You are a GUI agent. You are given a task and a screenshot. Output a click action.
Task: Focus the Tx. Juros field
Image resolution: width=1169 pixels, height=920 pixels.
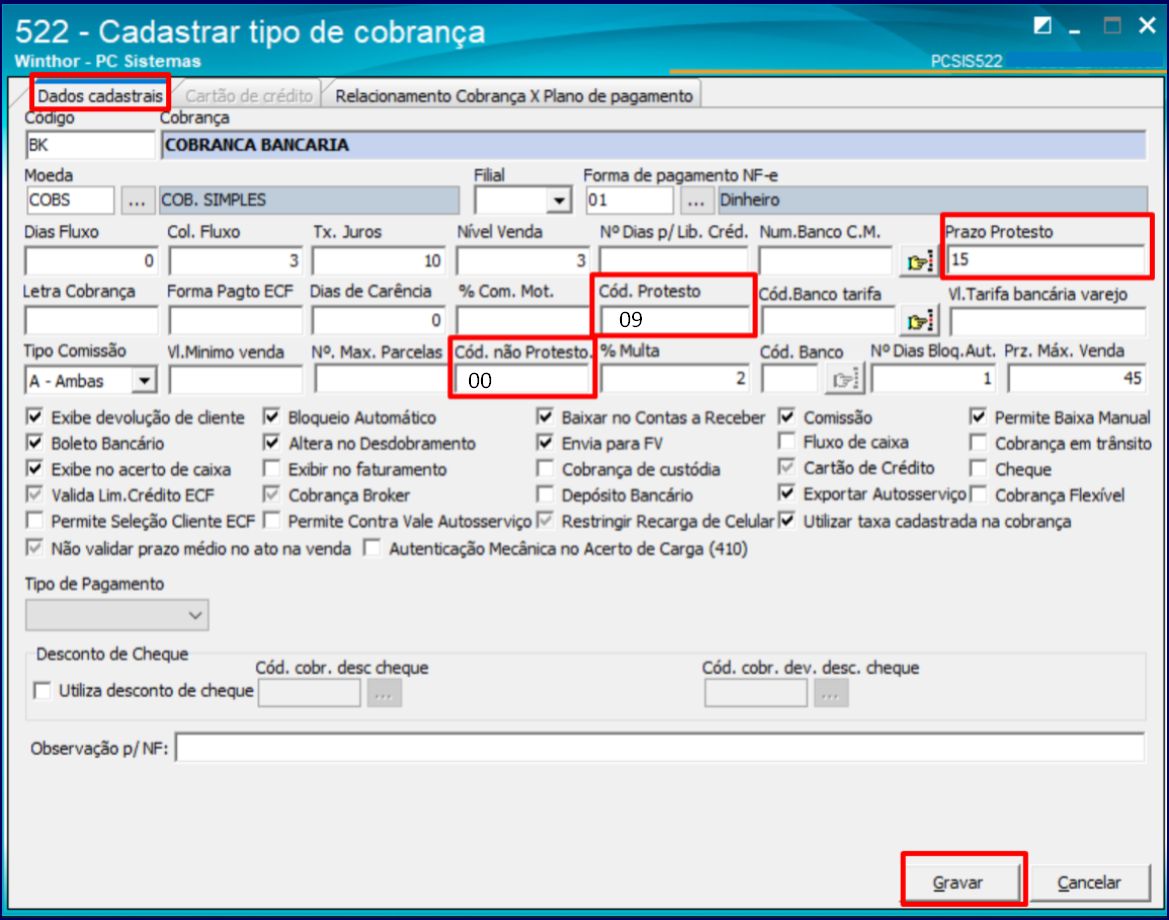coord(378,262)
